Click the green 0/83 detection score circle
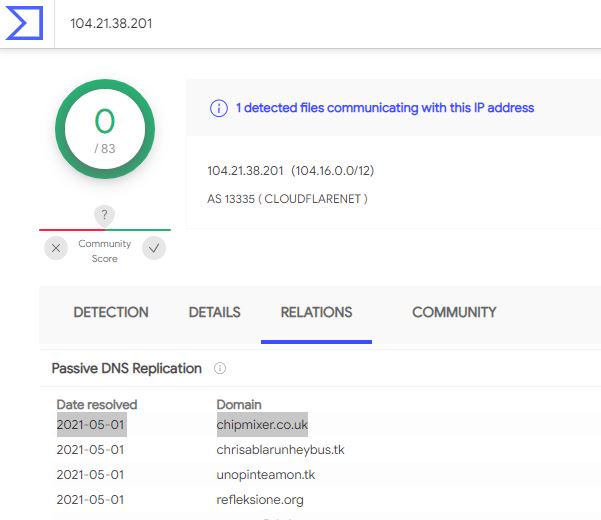601x520 pixels. tap(105, 129)
